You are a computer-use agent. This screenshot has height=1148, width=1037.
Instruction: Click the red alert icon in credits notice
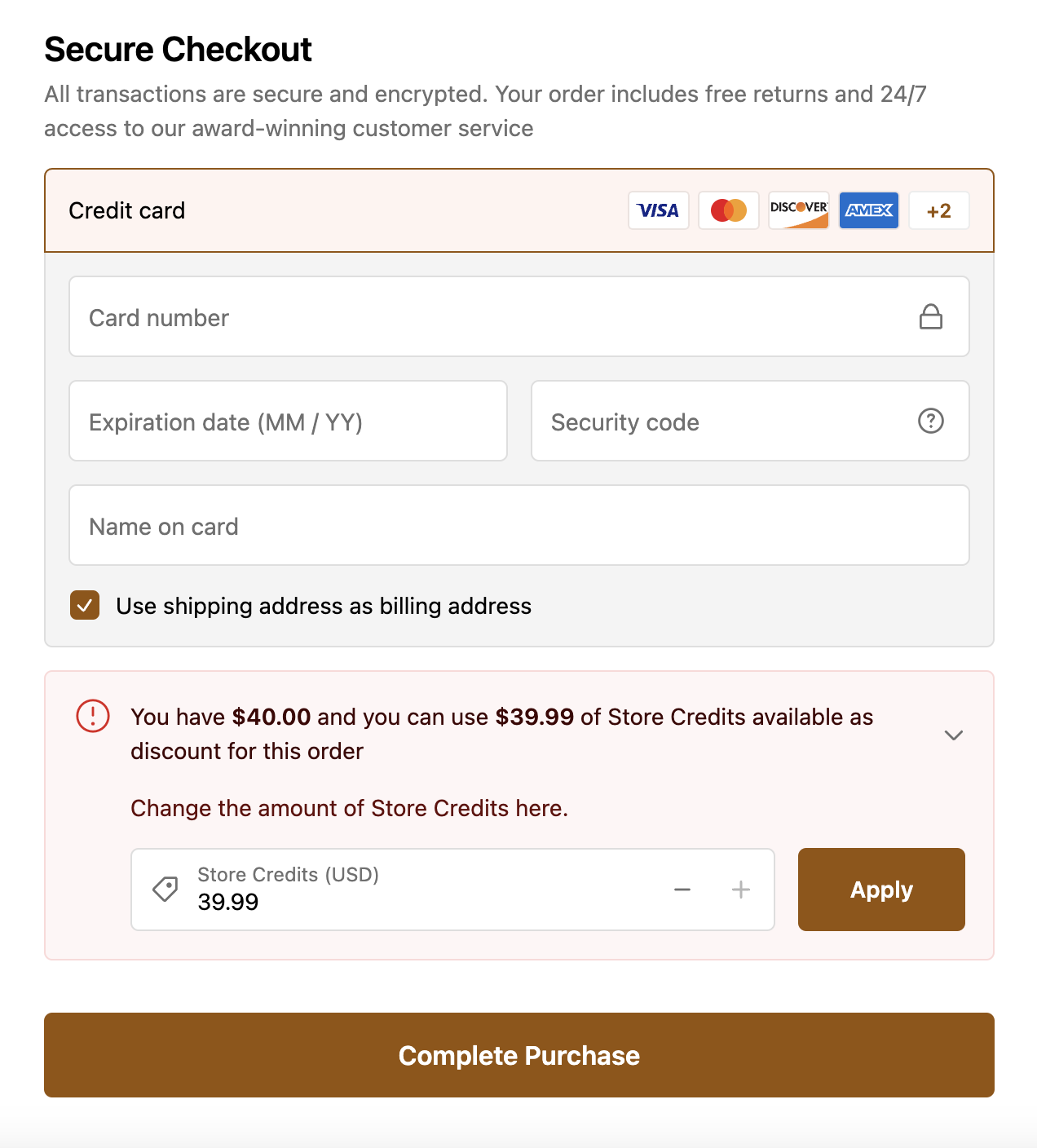click(92, 717)
